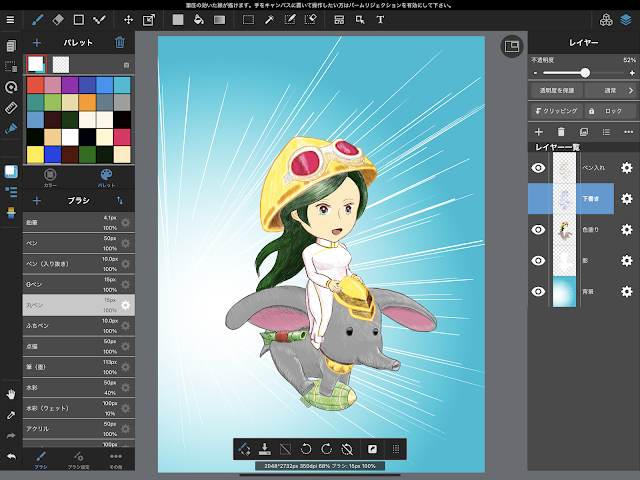Toggle the クリッピング button
Screen dimensions: 640x480
click(x=557, y=111)
